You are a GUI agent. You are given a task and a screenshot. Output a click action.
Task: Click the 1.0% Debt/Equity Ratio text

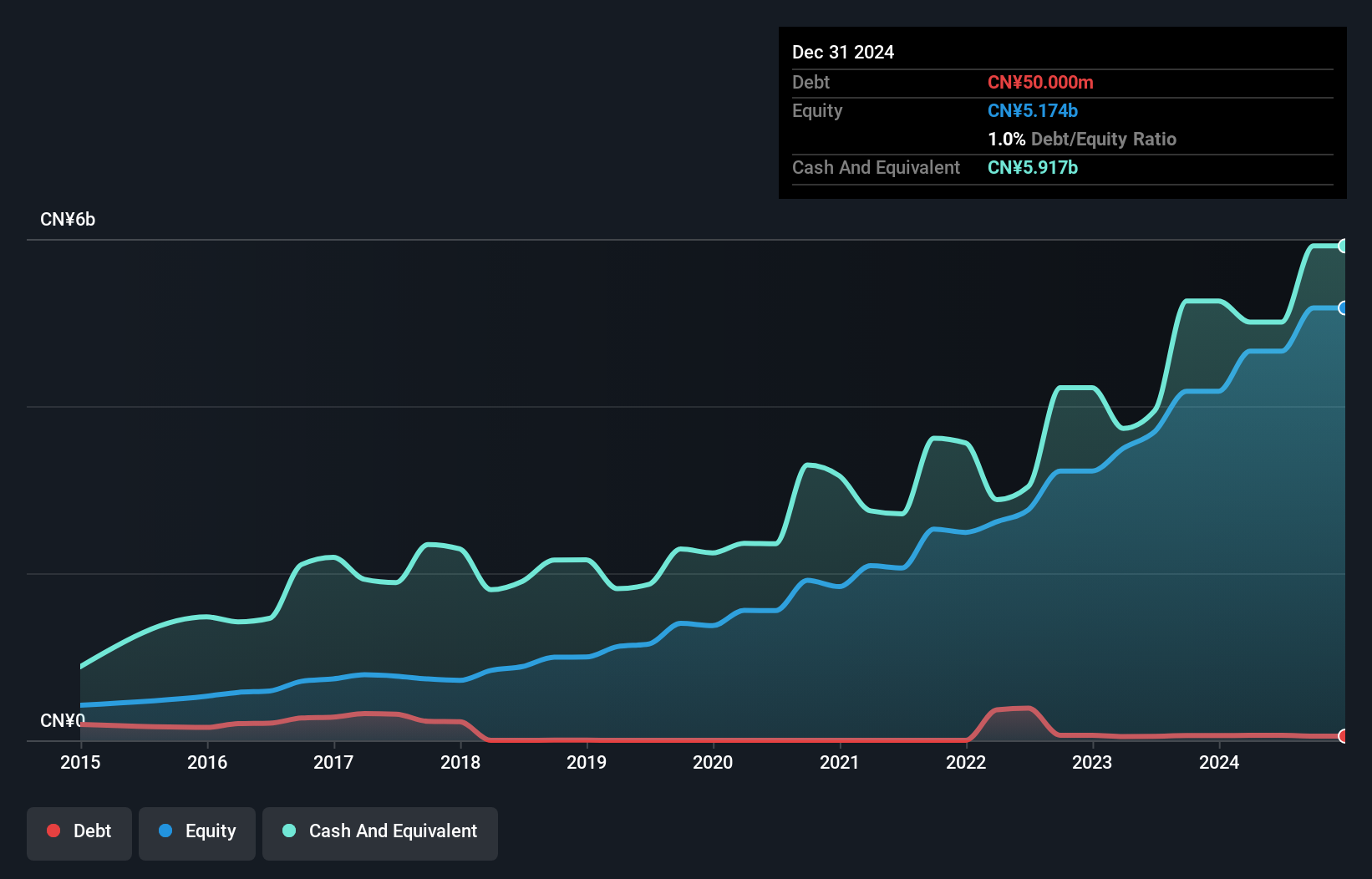click(1082, 139)
